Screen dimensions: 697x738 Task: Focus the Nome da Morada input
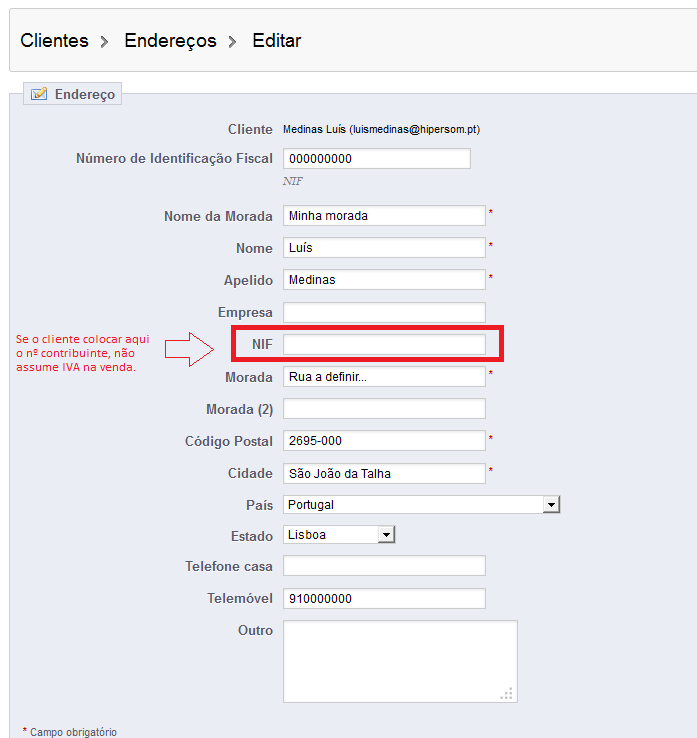point(384,216)
